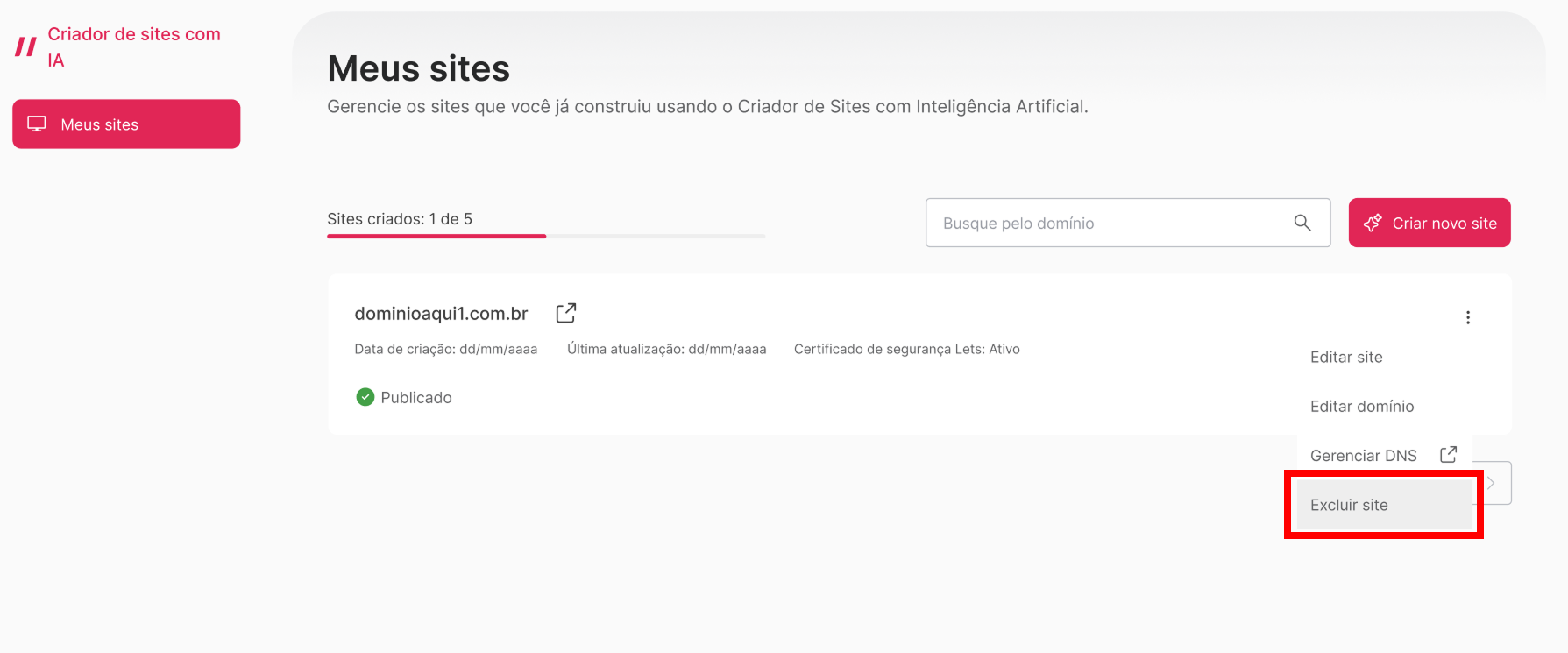Click the green check icon next to Publicado
Viewport: 1568px width, 653px height.
(365, 397)
